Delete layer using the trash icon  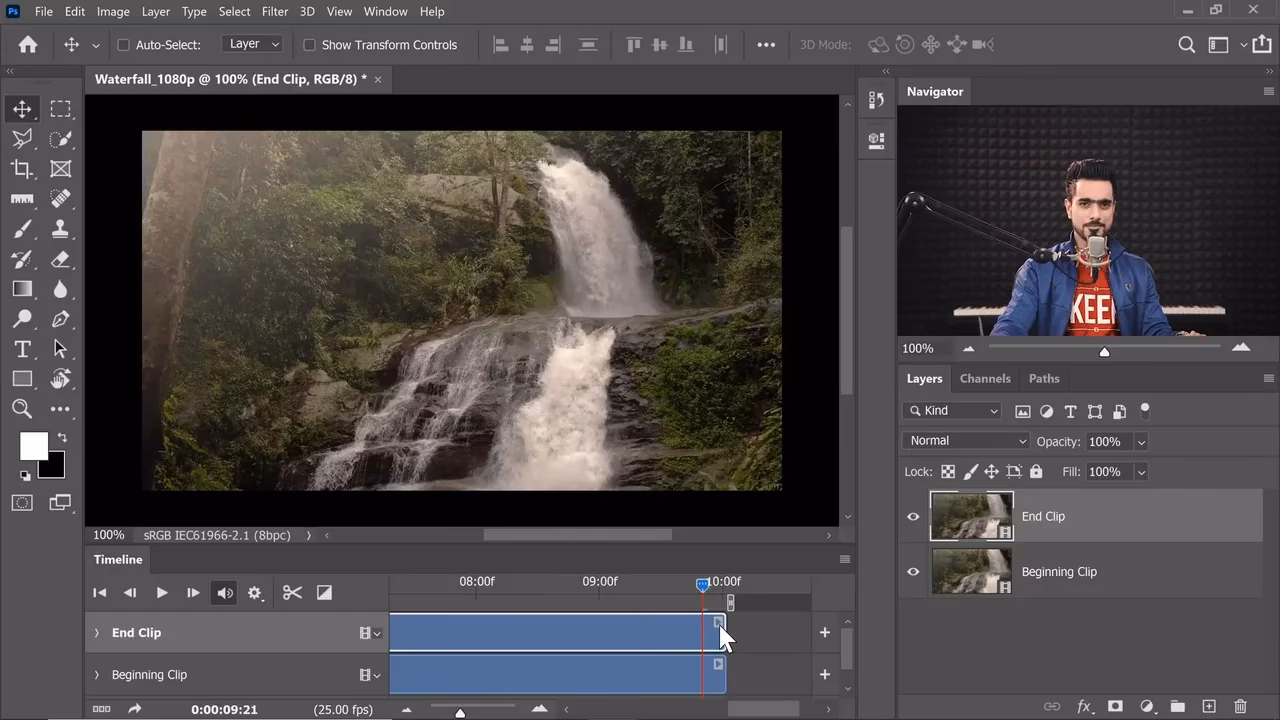(x=1240, y=707)
